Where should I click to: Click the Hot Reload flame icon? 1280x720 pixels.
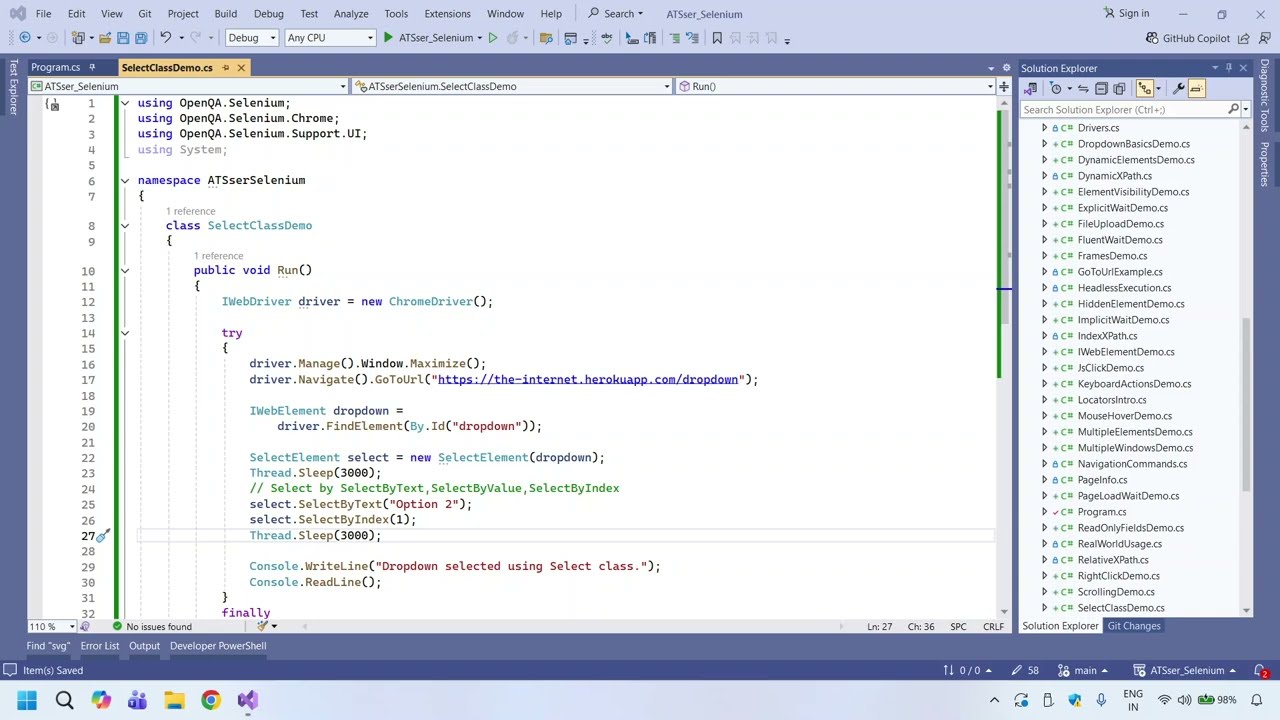click(512, 38)
